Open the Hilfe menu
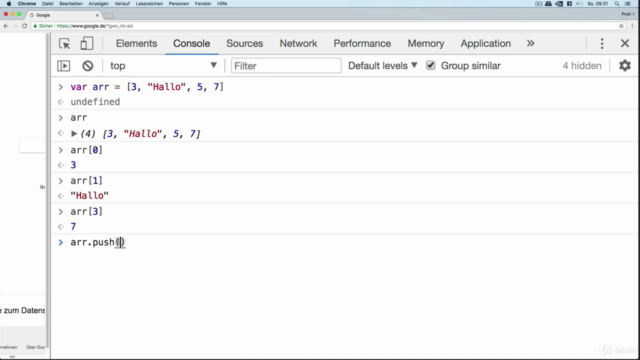 [x=222, y=4]
